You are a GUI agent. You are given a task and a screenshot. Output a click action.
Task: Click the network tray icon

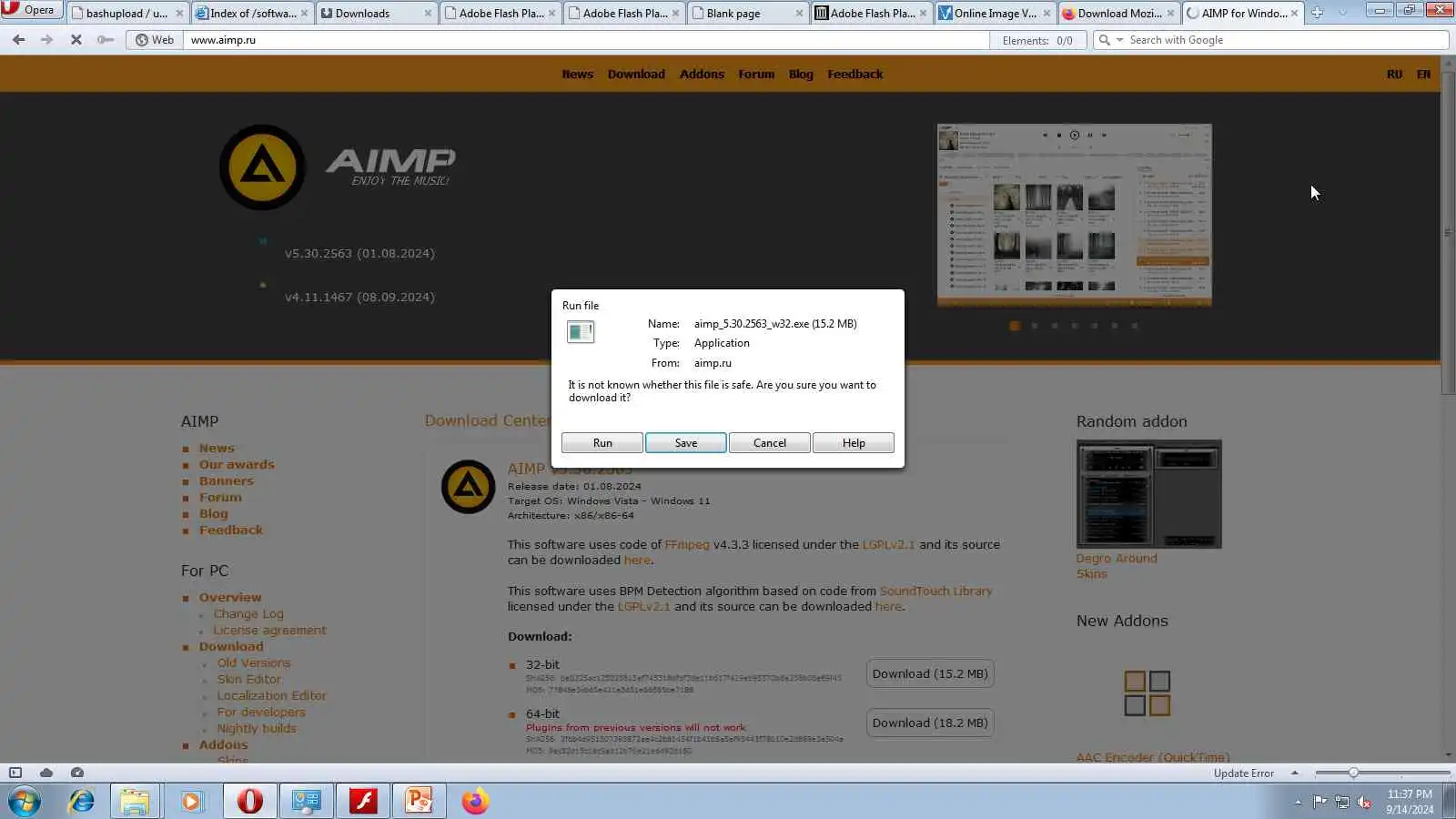pyautogui.click(x=1342, y=802)
